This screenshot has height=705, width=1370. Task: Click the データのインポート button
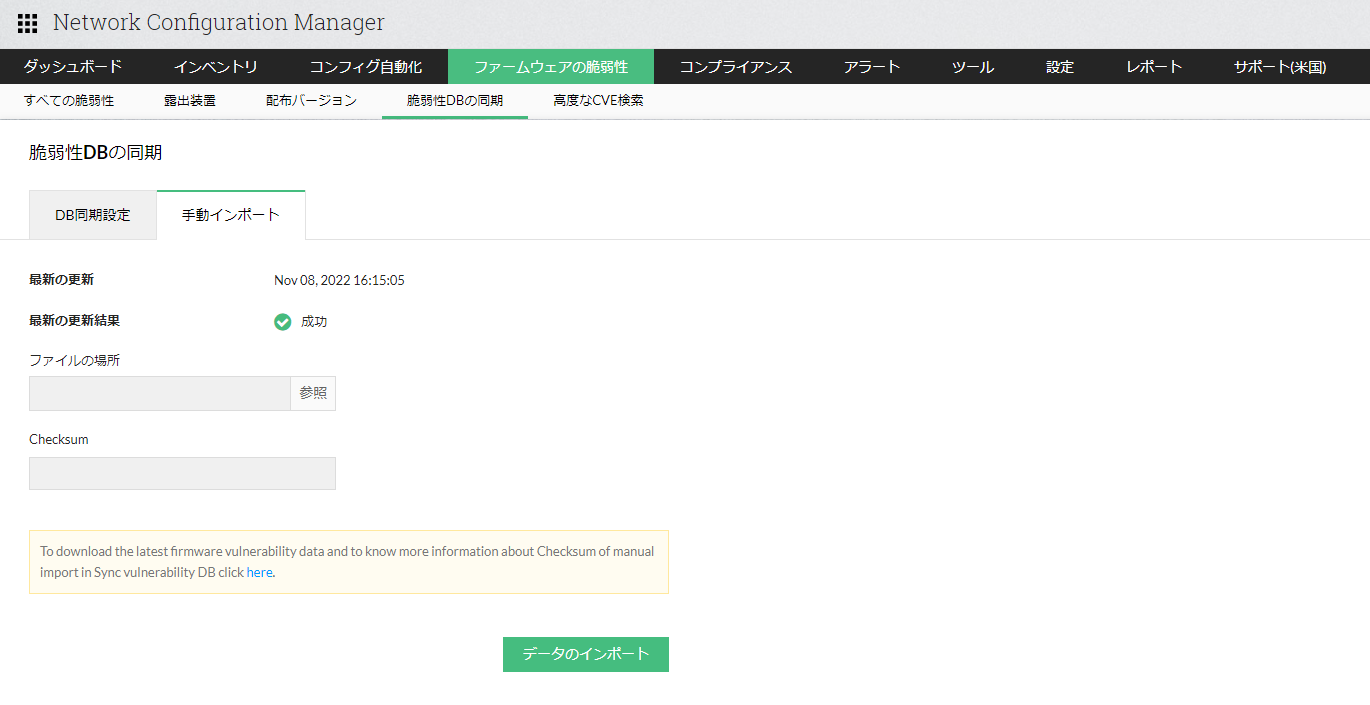click(586, 654)
